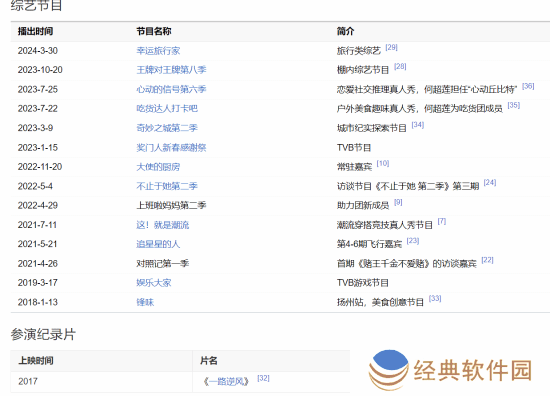
Task: Click reference [35] after 吃货团成员
Action: click(x=514, y=105)
